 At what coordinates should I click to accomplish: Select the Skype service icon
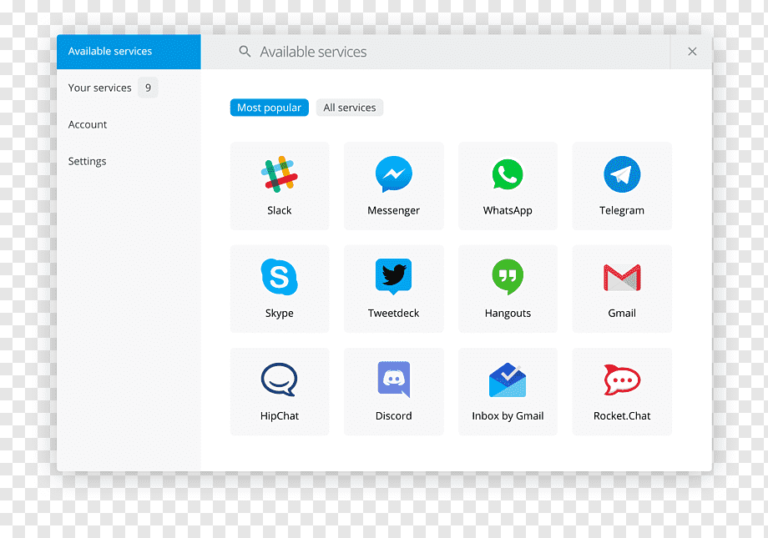coord(279,277)
